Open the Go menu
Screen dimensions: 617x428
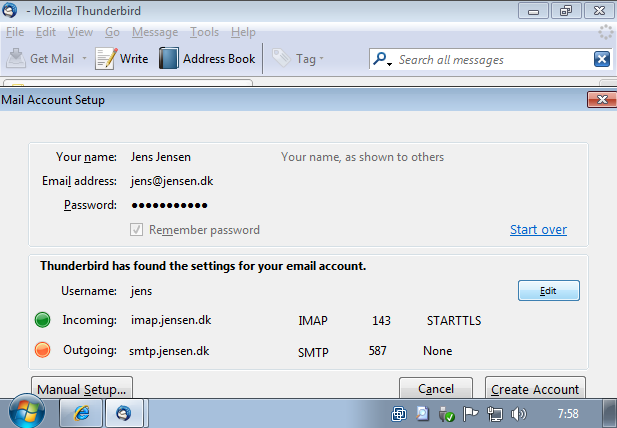pos(112,32)
